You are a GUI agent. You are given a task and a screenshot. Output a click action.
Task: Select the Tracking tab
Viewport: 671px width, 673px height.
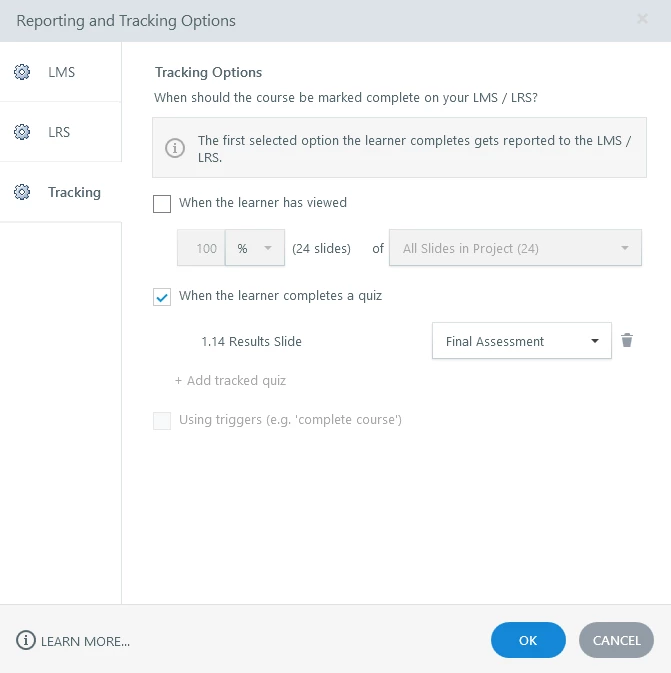(x=74, y=192)
